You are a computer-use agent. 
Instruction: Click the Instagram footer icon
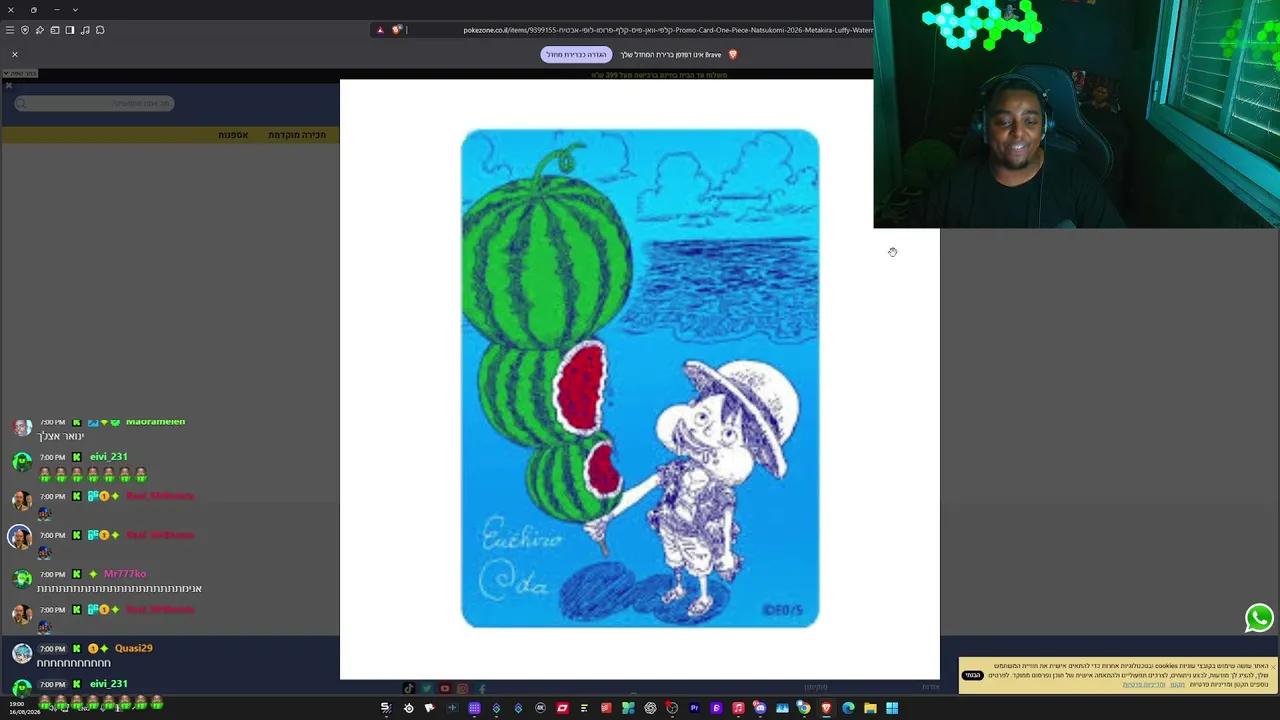click(463, 688)
